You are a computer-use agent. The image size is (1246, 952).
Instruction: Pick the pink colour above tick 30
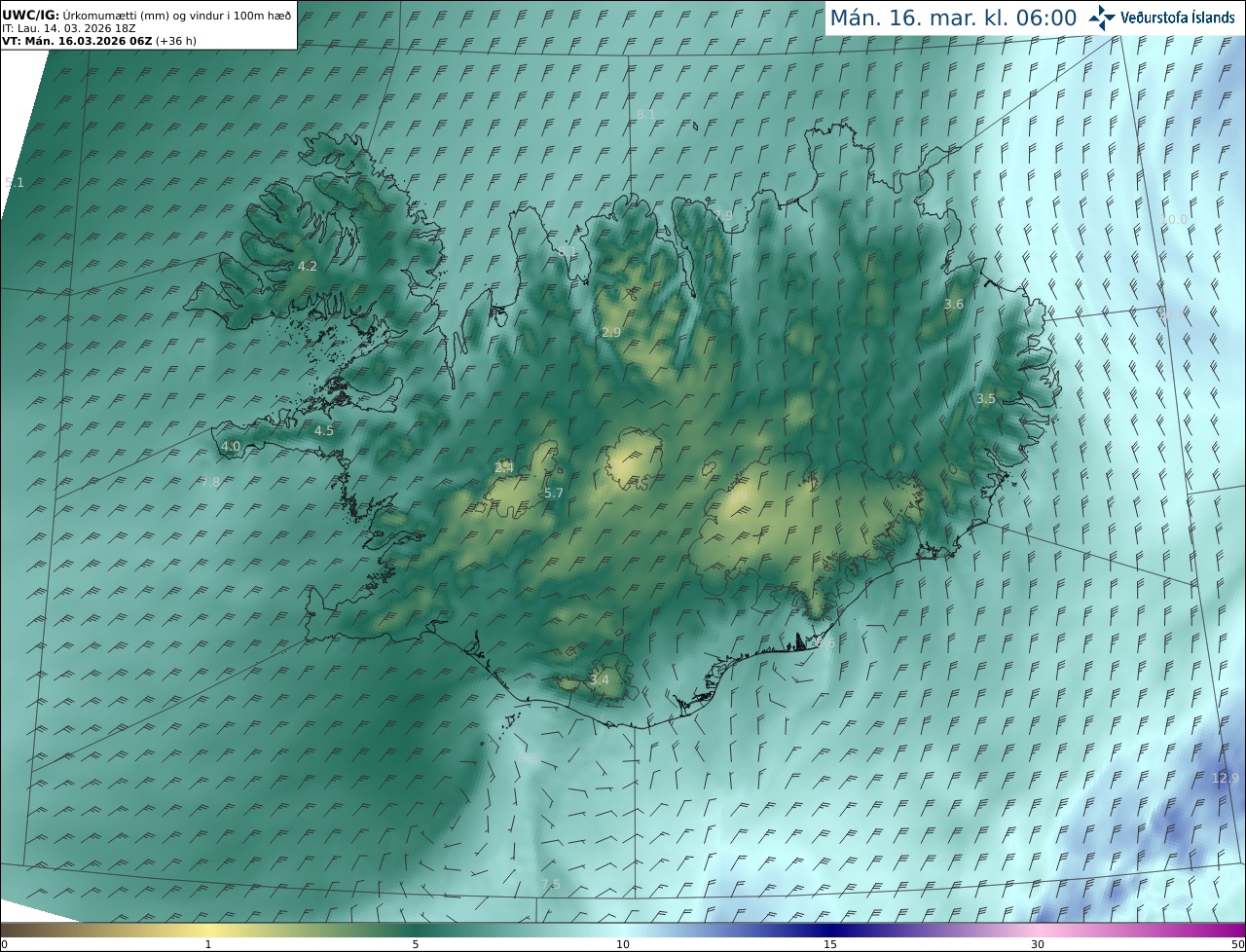(x=1038, y=930)
